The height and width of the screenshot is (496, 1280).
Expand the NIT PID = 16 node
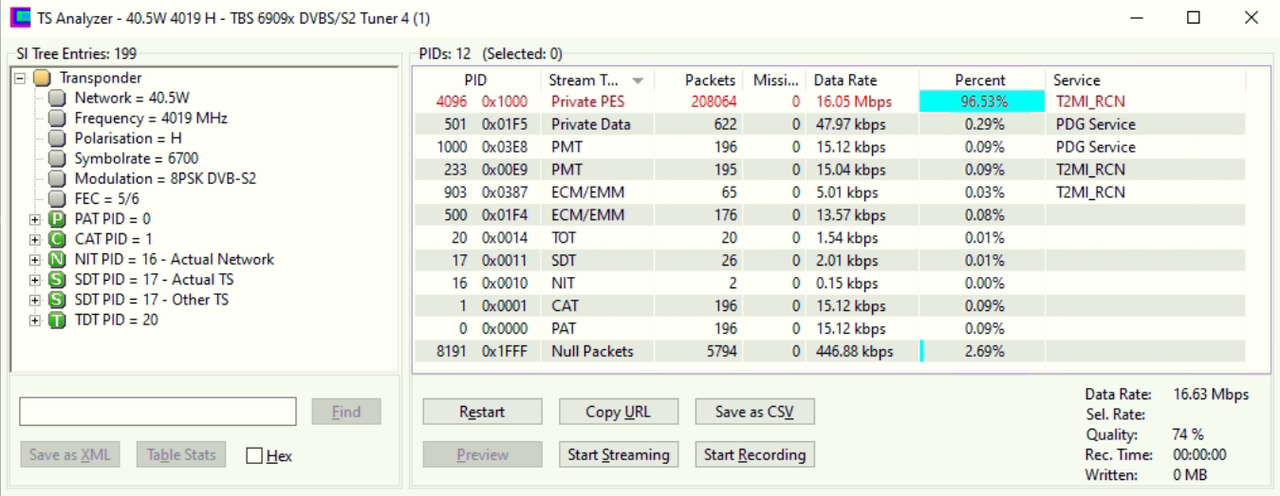[35, 259]
